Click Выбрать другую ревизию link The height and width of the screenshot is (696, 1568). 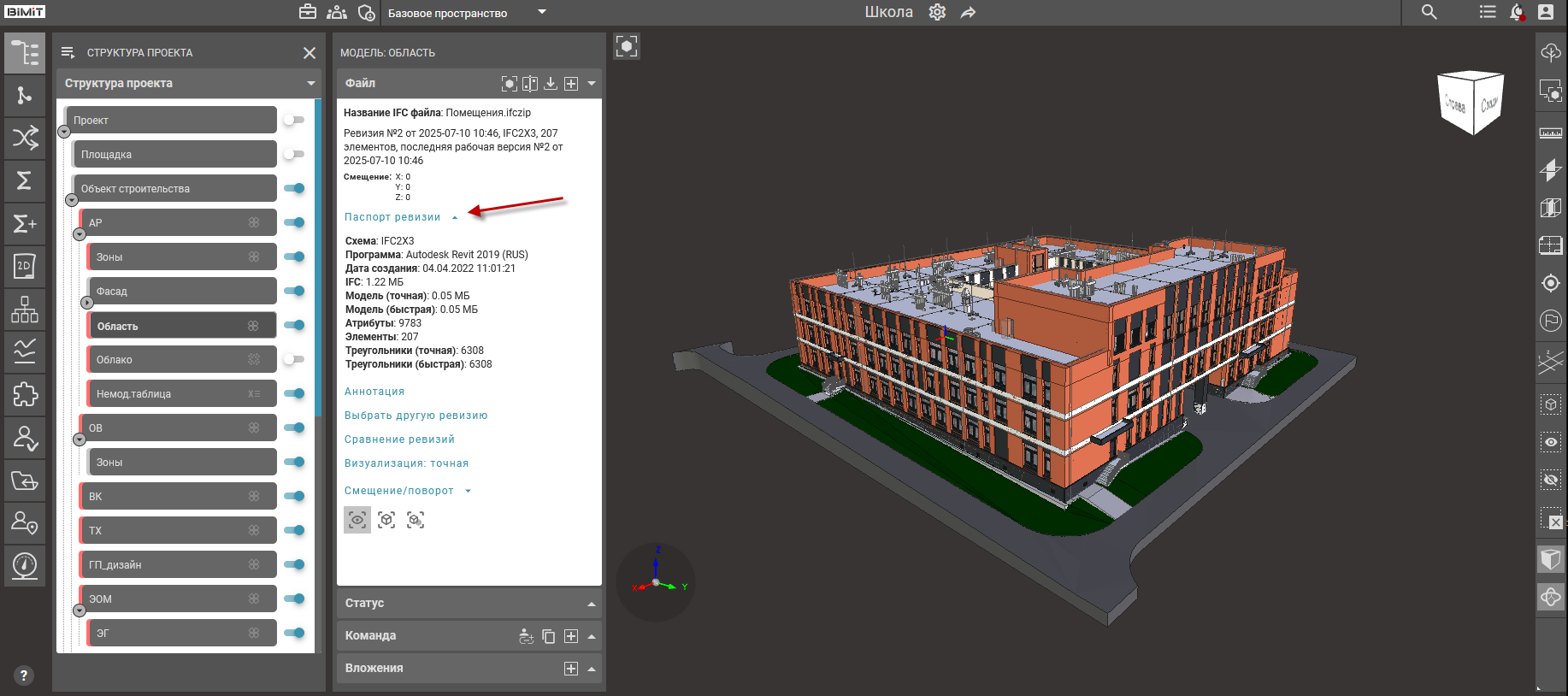pos(416,416)
